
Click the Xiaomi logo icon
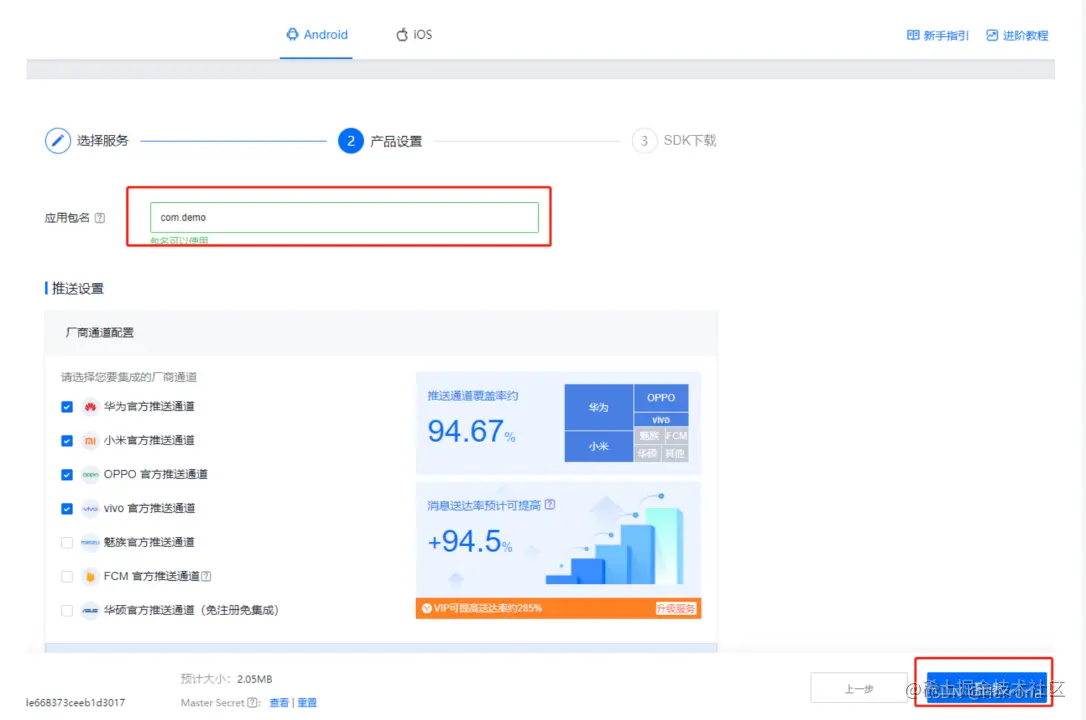90,441
